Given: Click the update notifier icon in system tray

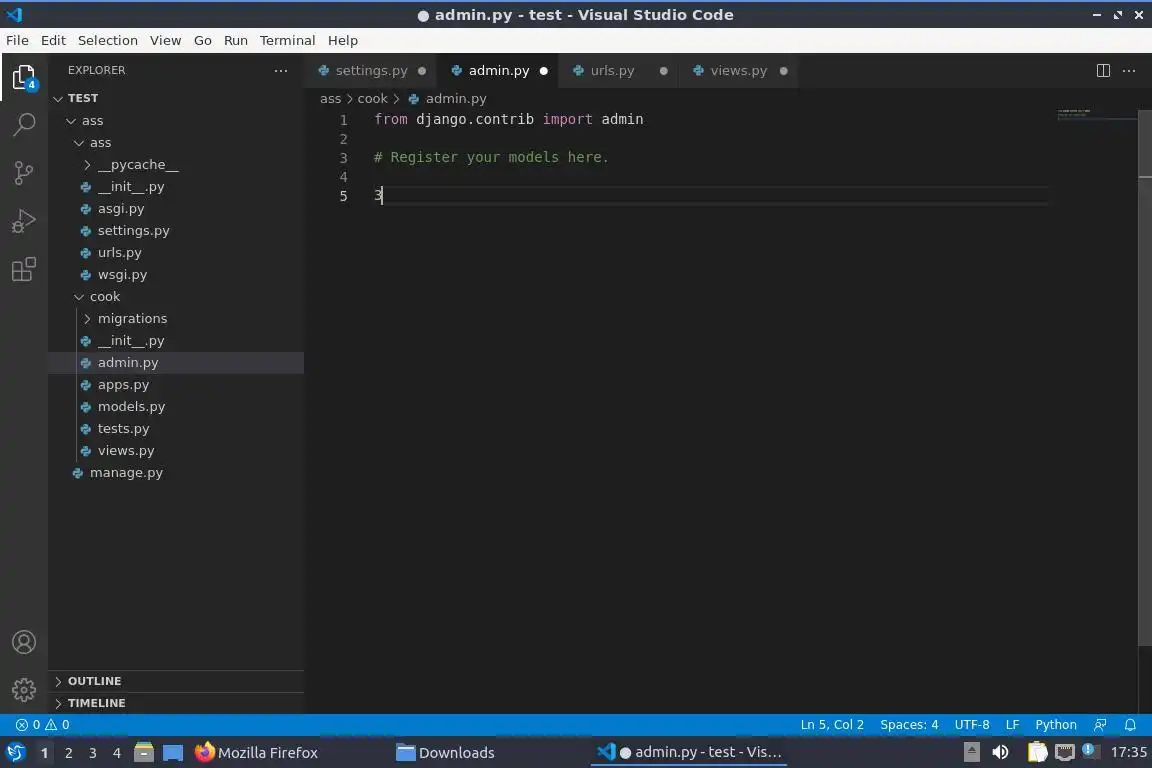Looking at the screenshot, I should [1089, 751].
